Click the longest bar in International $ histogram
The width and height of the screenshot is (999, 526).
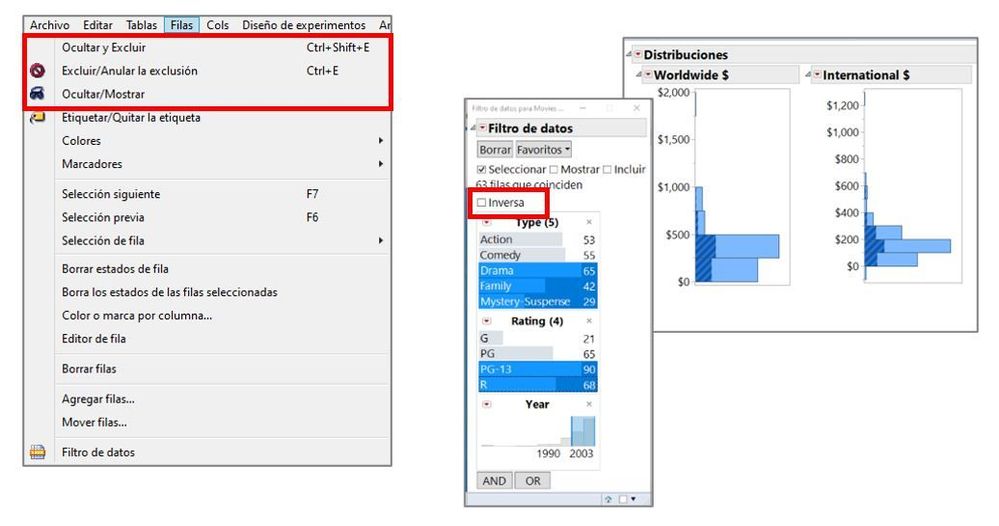[x=908, y=246]
